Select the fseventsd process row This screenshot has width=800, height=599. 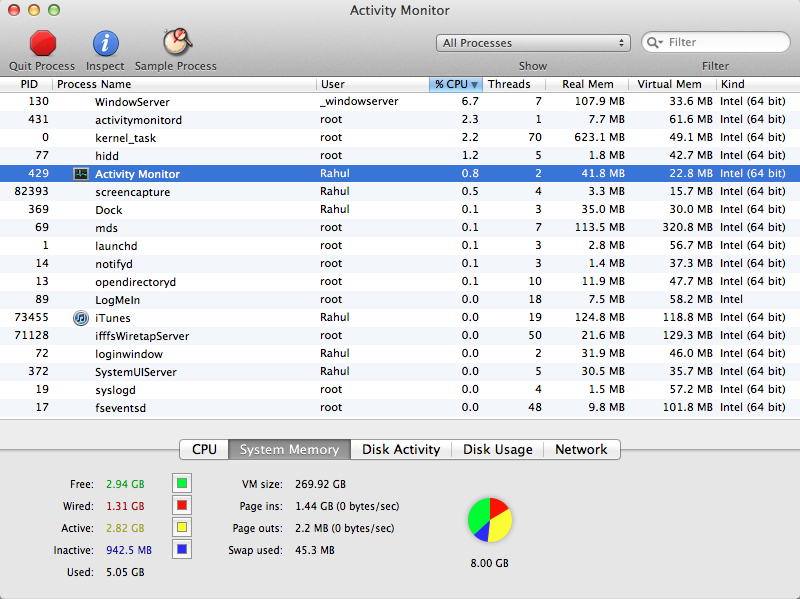click(x=400, y=408)
